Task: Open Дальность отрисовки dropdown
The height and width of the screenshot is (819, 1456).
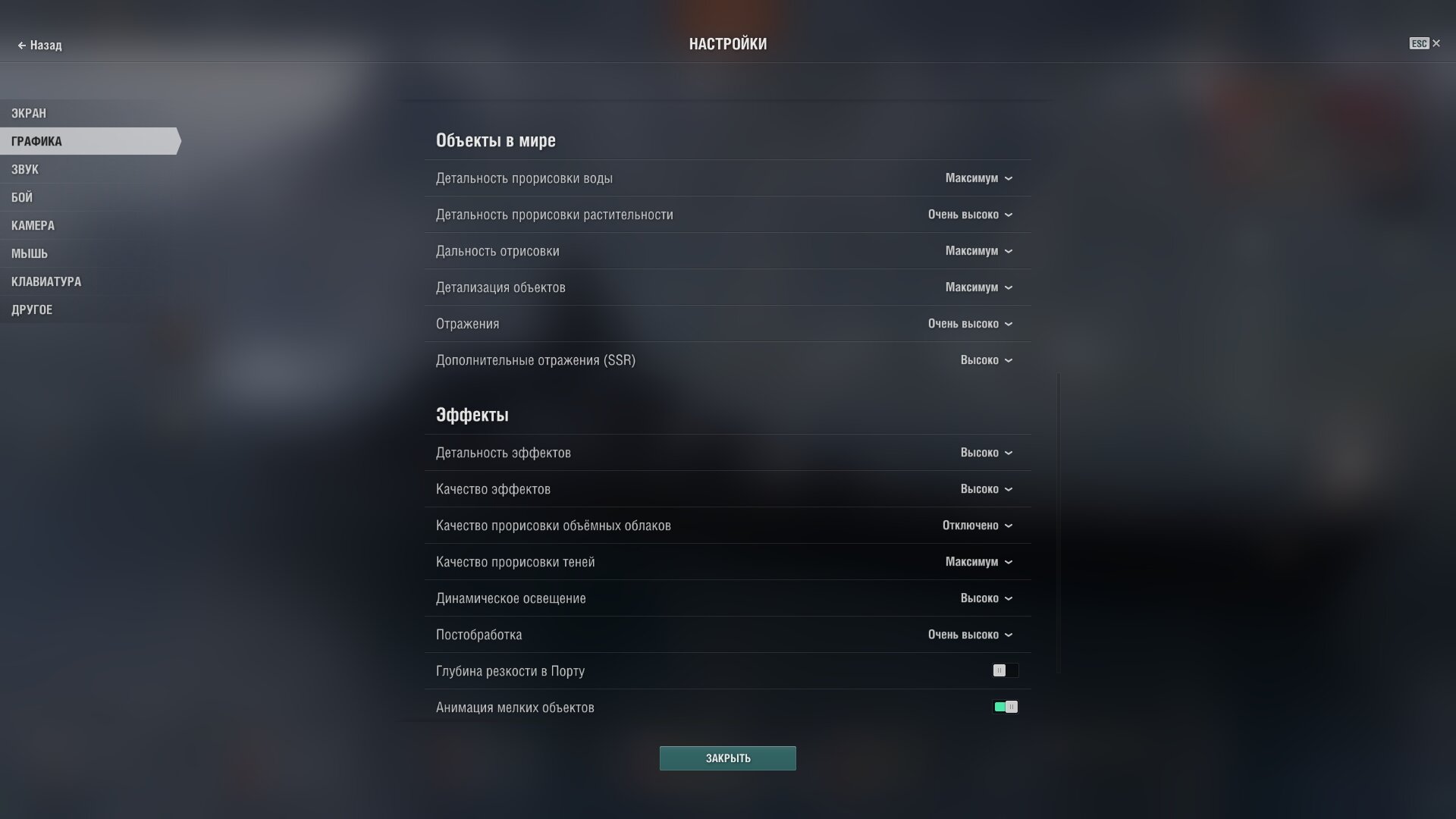Action: click(978, 251)
